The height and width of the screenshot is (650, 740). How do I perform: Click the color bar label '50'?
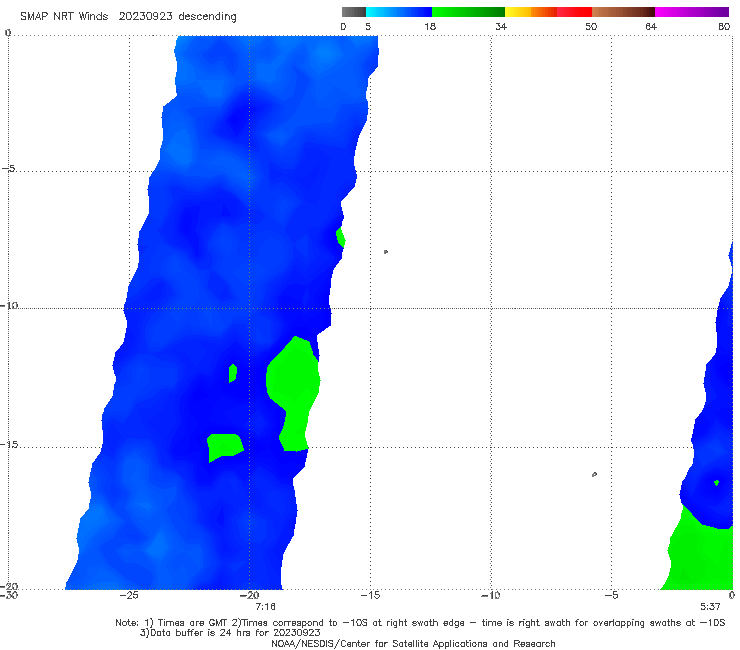click(x=591, y=26)
